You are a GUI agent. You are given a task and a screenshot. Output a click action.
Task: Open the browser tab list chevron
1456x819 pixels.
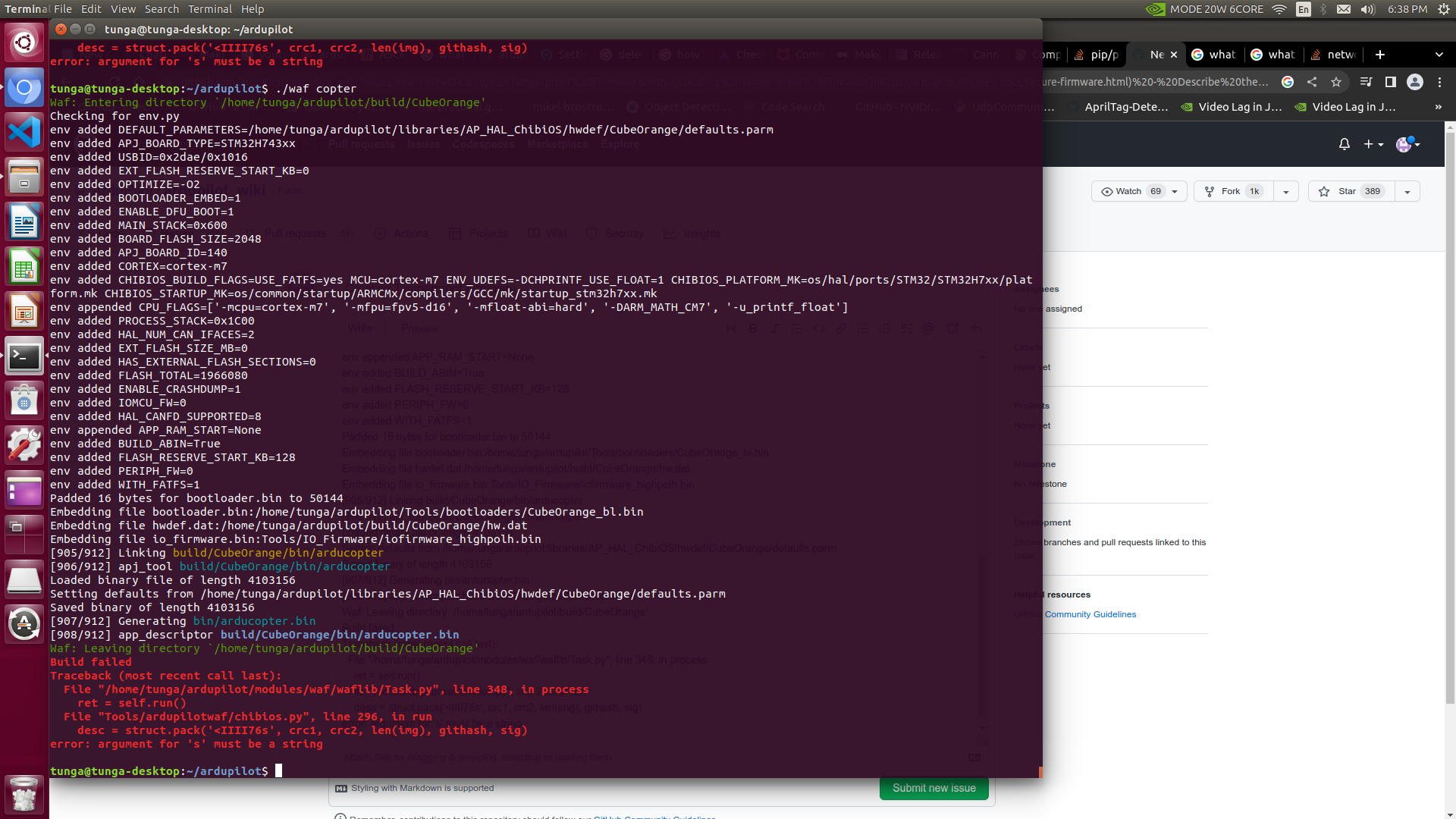(1439, 55)
